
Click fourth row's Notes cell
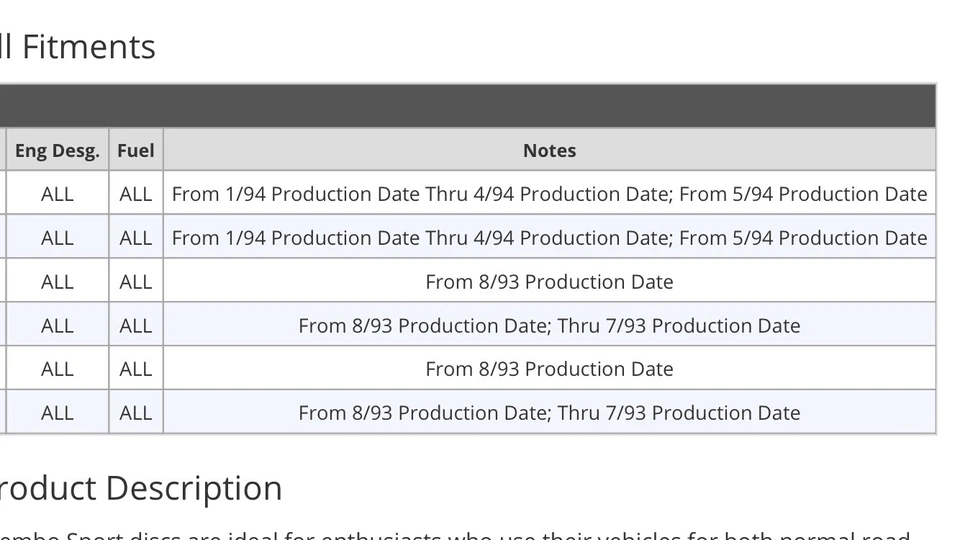(x=549, y=326)
